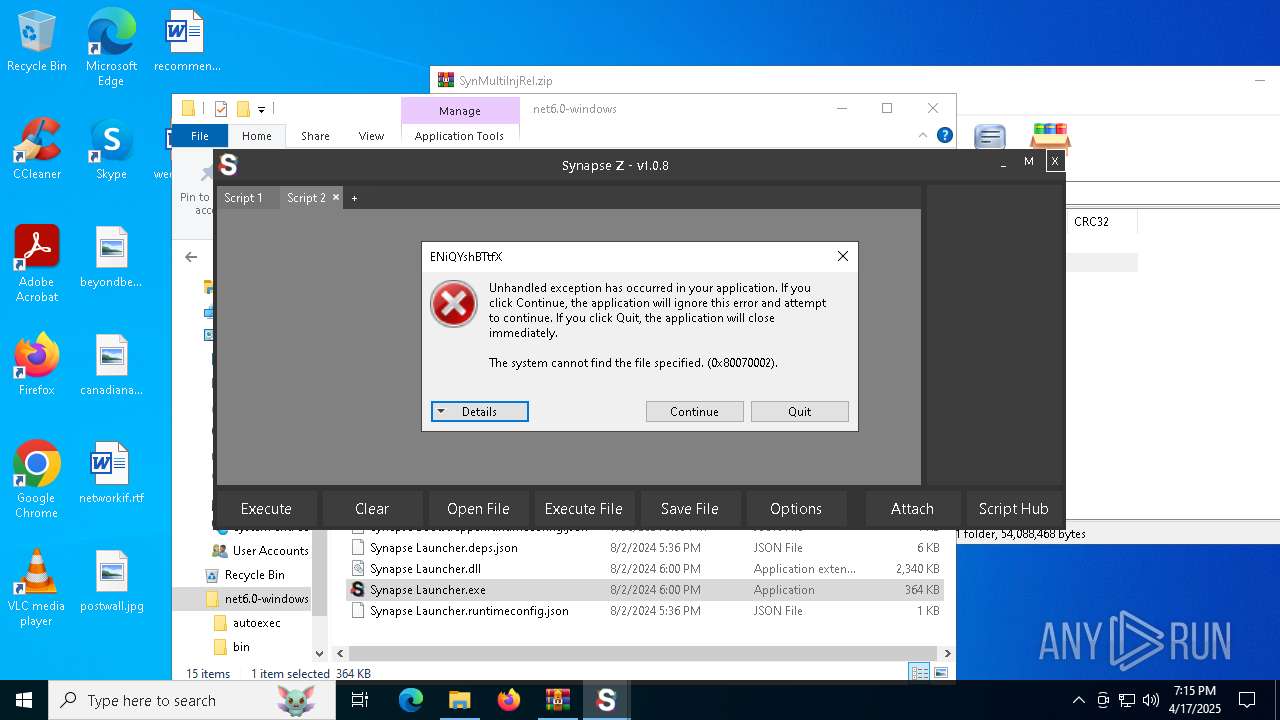The image size is (1280, 720).
Task: Click the M maximize button of Synapse Z
Action: click(1029, 162)
